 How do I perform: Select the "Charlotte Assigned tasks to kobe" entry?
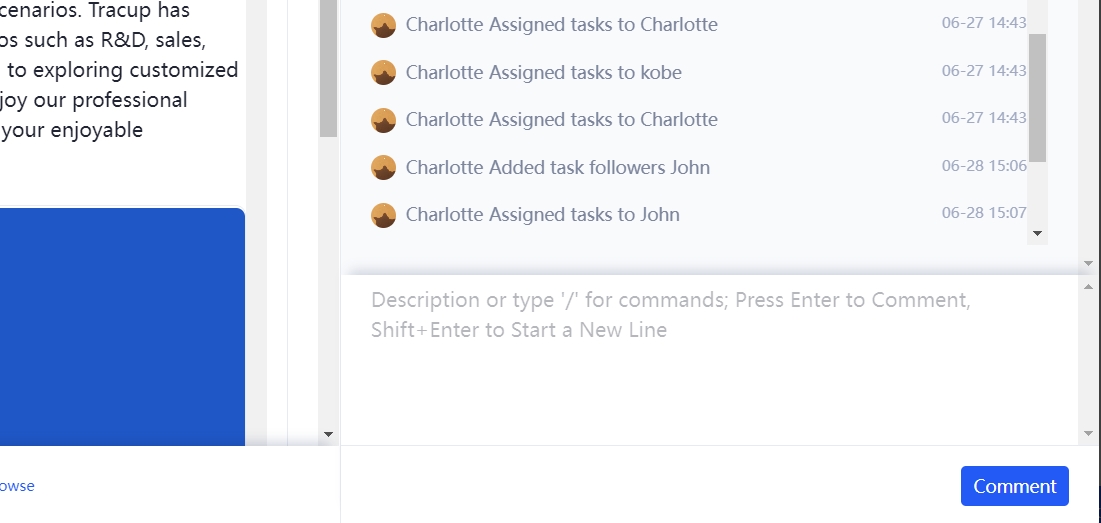tap(544, 72)
